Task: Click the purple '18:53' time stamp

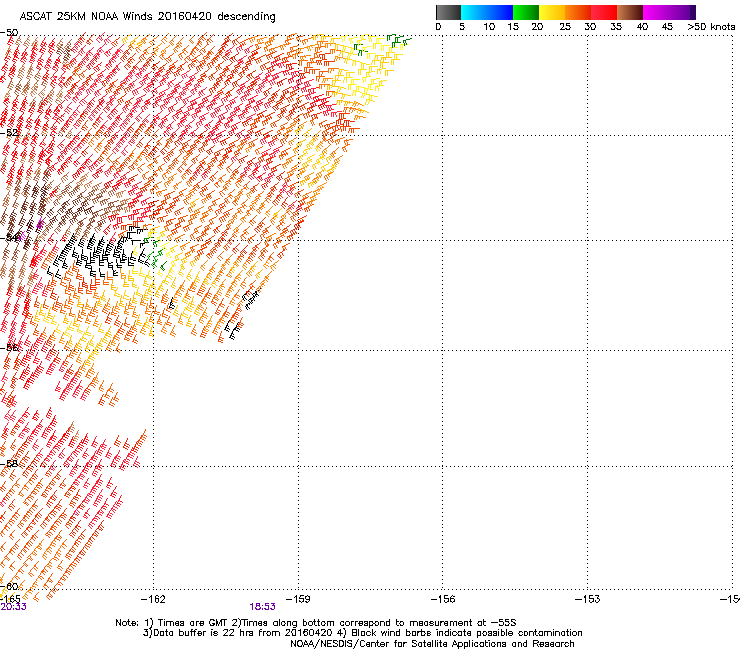Action: (262, 607)
